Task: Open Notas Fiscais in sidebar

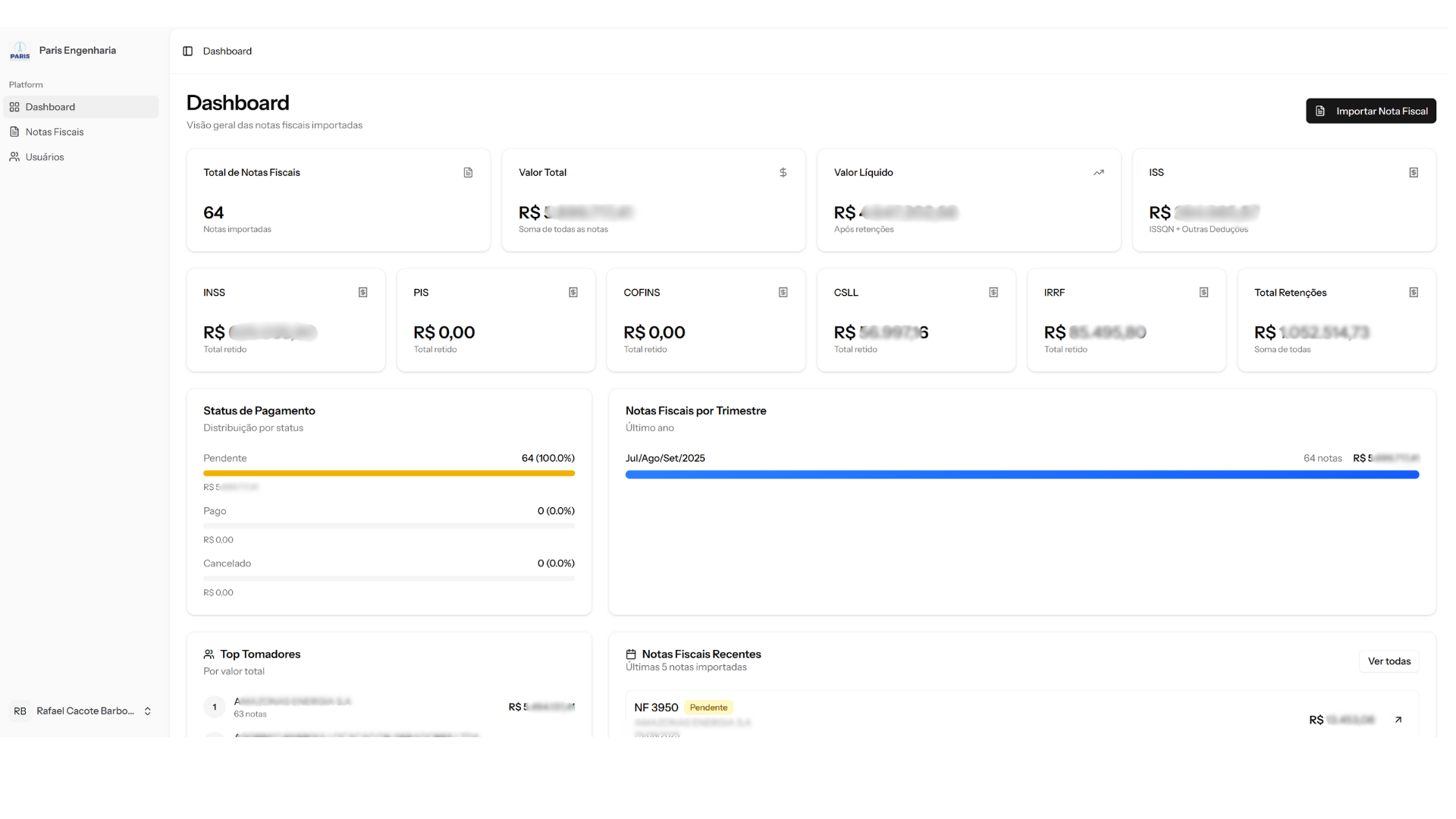Action: (55, 132)
